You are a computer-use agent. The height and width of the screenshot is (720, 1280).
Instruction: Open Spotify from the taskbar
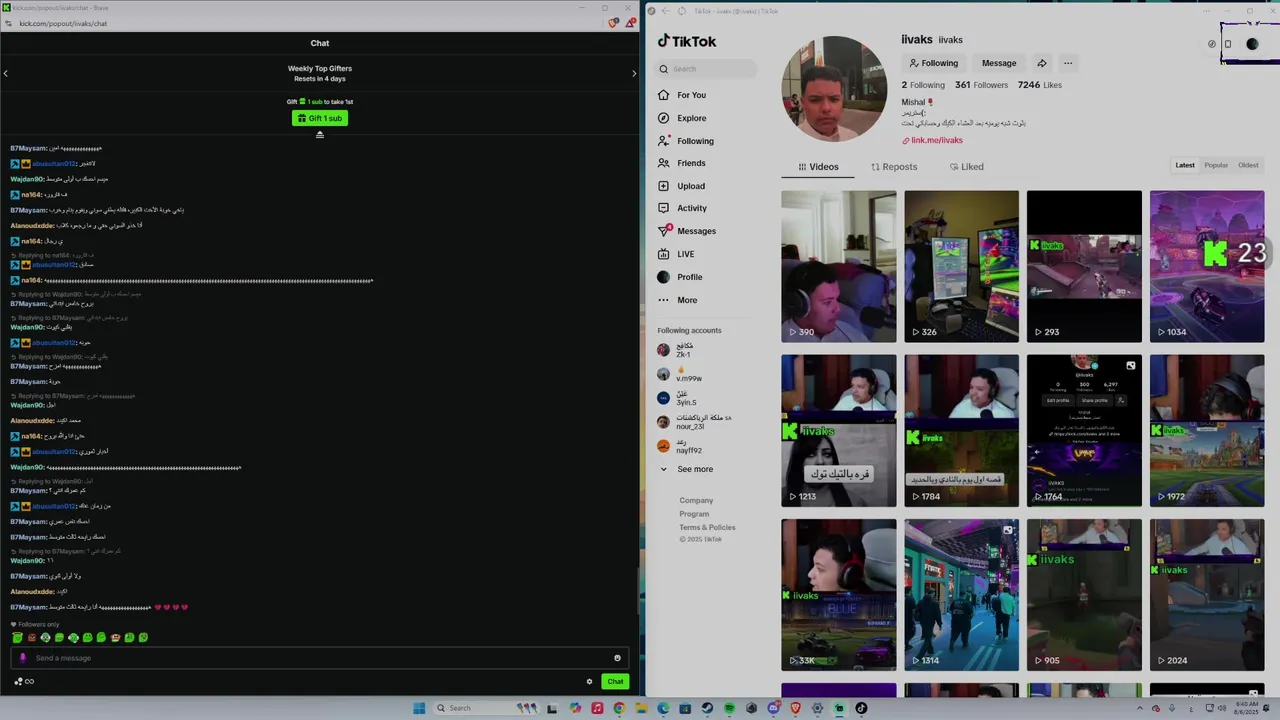(x=729, y=708)
